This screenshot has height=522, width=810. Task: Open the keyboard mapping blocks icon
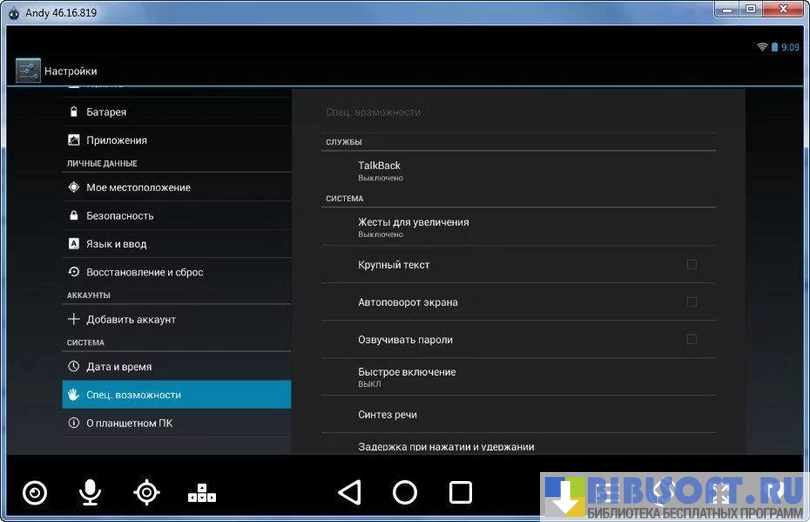(x=202, y=492)
